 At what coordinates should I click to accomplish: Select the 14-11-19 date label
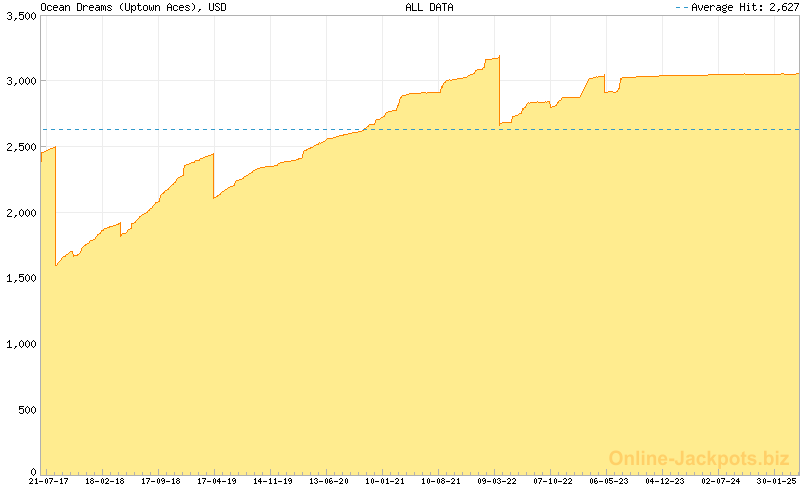coord(273,481)
